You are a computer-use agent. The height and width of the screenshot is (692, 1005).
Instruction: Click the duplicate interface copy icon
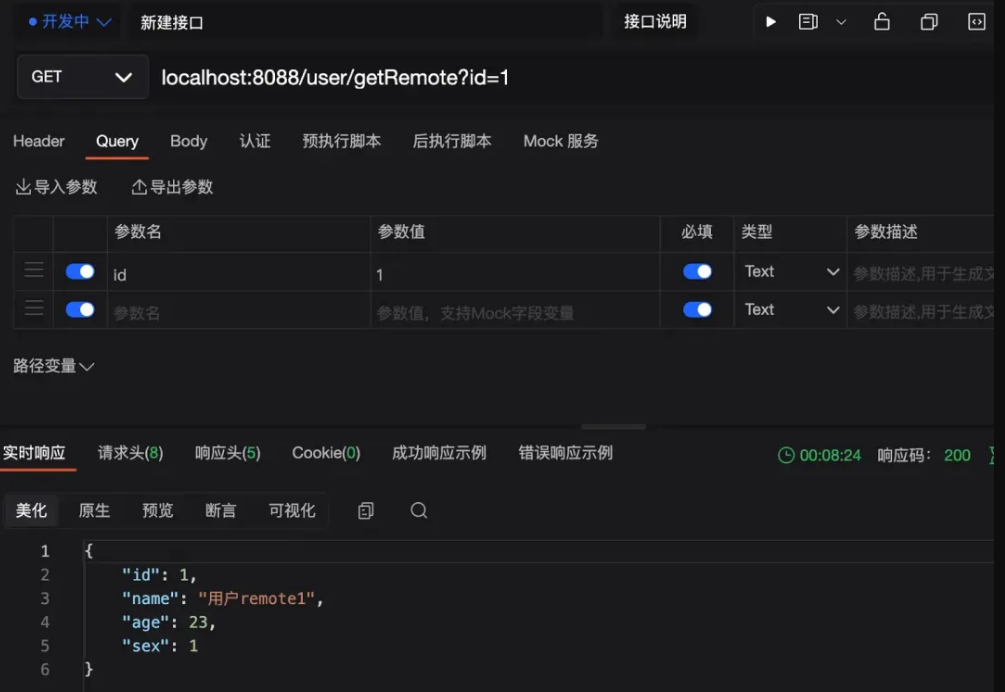pos(929,22)
